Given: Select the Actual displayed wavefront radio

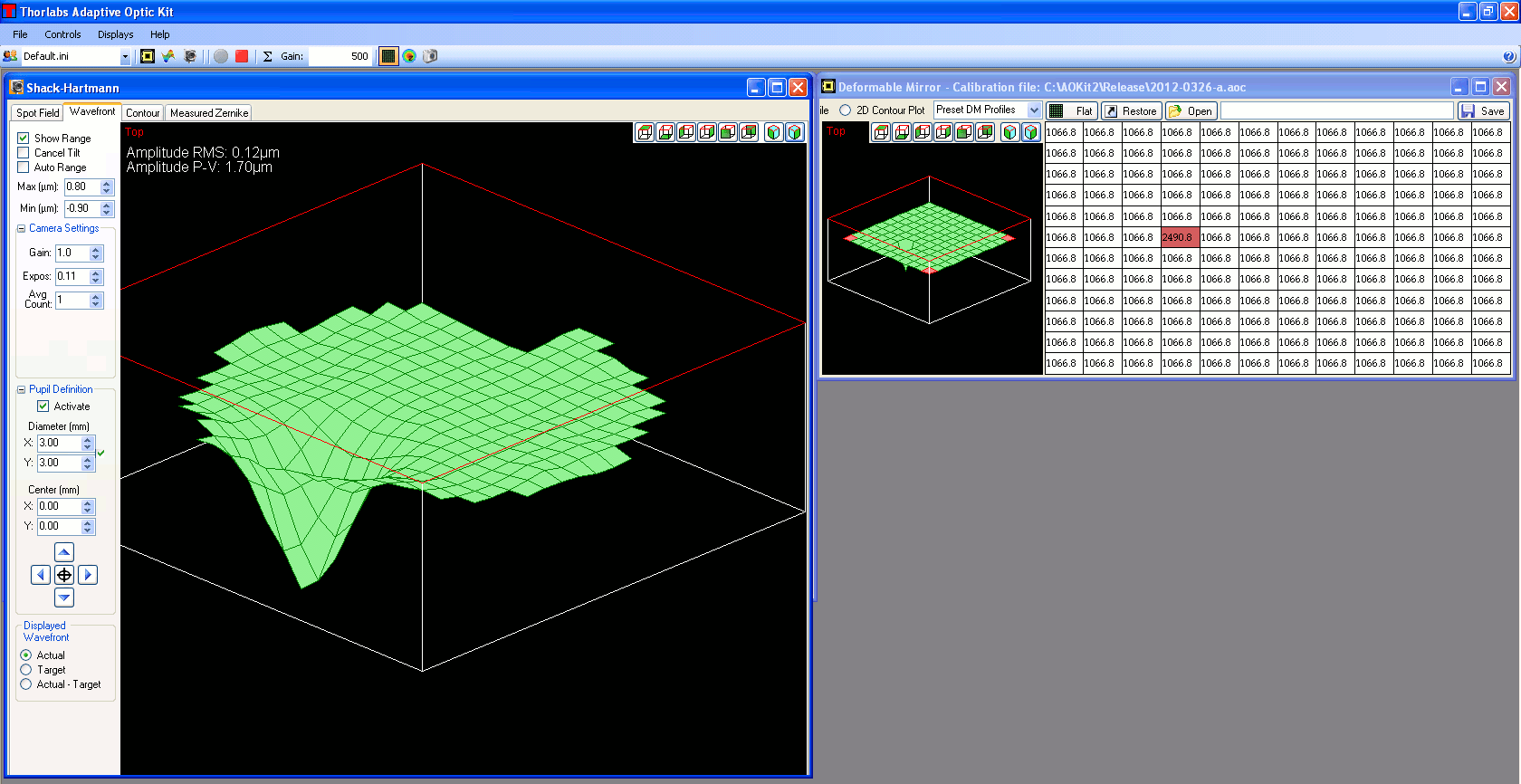Looking at the screenshot, I should pos(25,655).
